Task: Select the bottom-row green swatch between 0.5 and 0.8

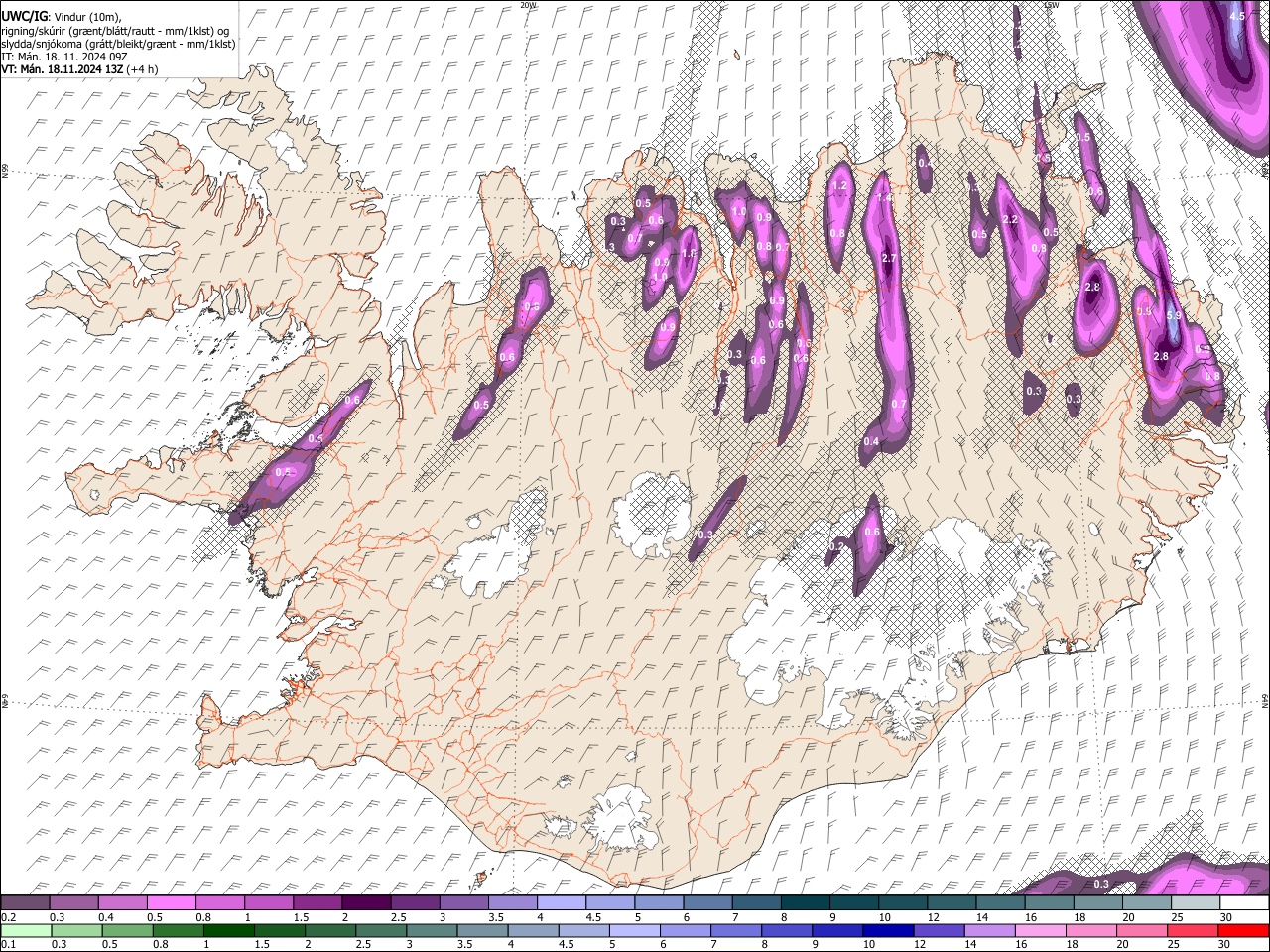Action: (x=128, y=930)
